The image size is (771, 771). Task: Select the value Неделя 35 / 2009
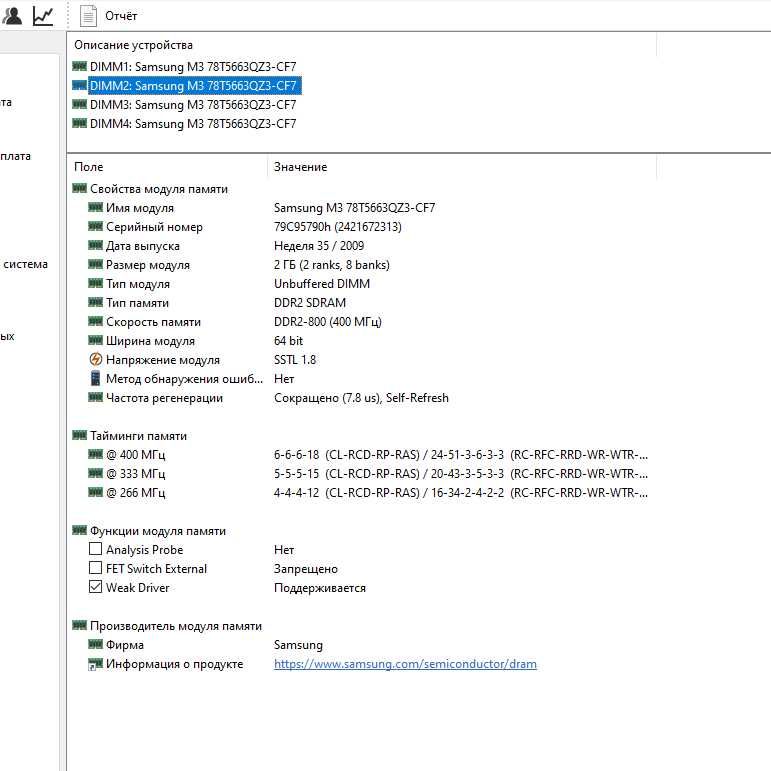coord(319,246)
